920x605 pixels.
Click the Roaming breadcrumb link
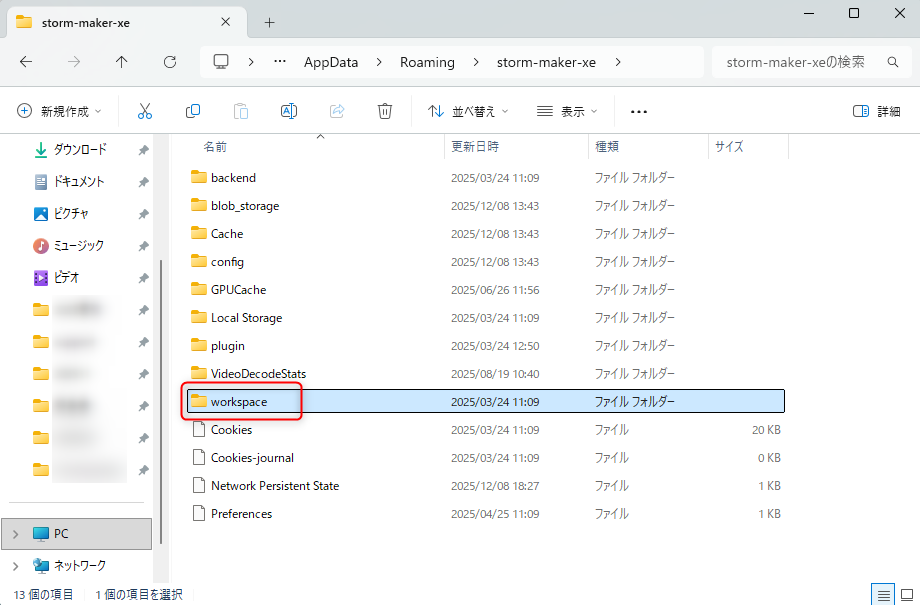point(427,62)
